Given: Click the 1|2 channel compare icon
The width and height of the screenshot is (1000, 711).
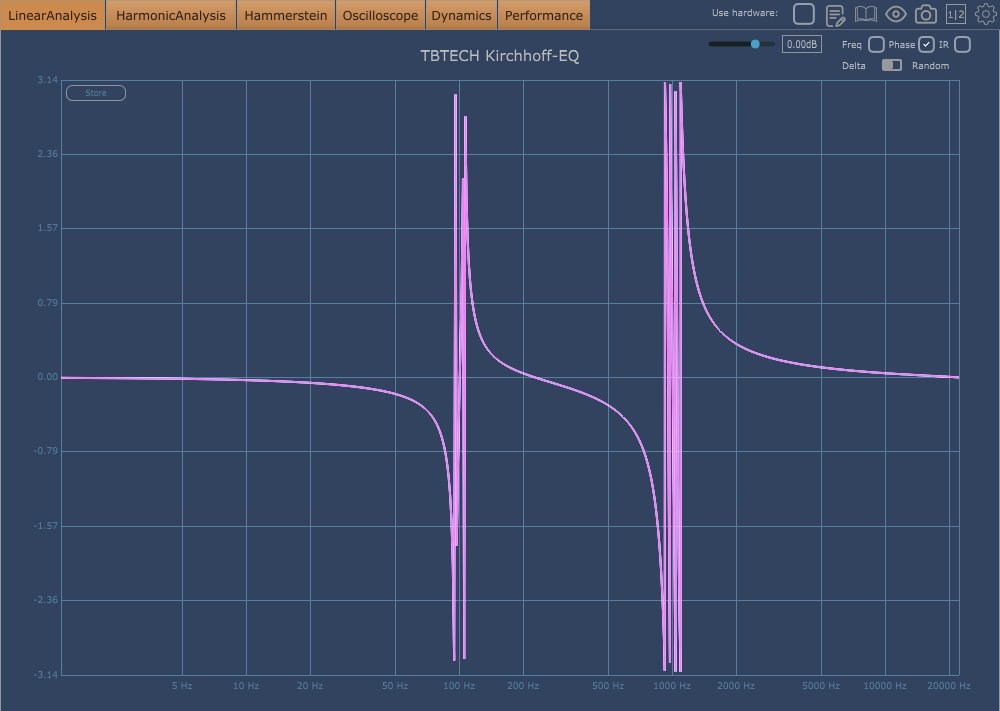Looking at the screenshot, I should 956,14.
